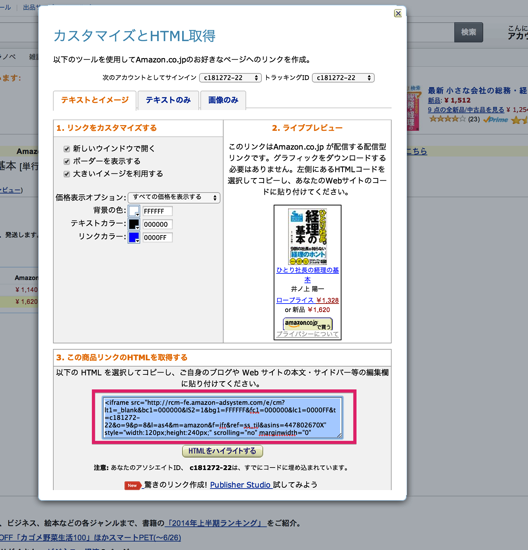Click ロープライス ¥1,328 link
The height and width of the screenshot is (550, 528).
[x=307, y=300]
